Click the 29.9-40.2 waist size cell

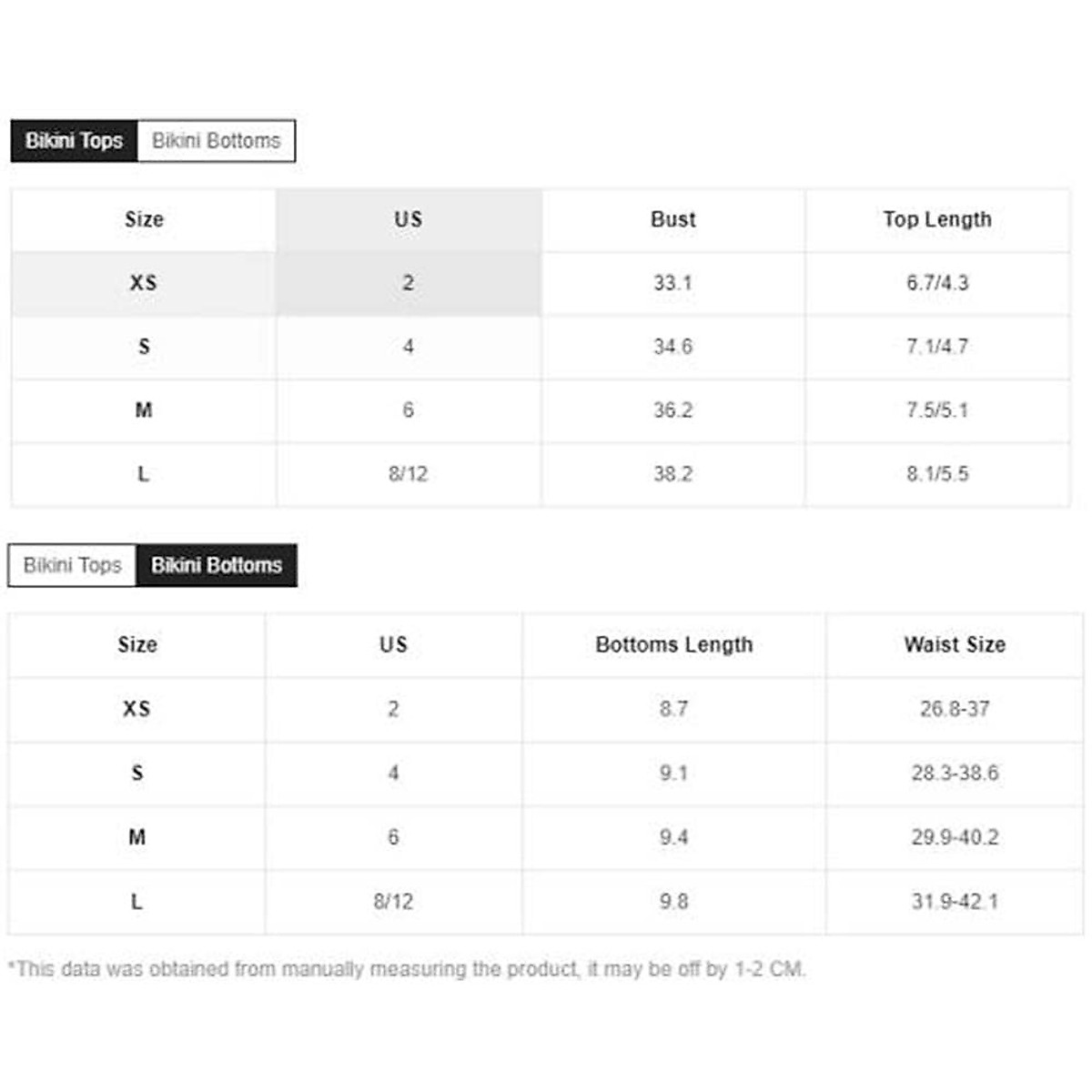(x=955, y=837)
